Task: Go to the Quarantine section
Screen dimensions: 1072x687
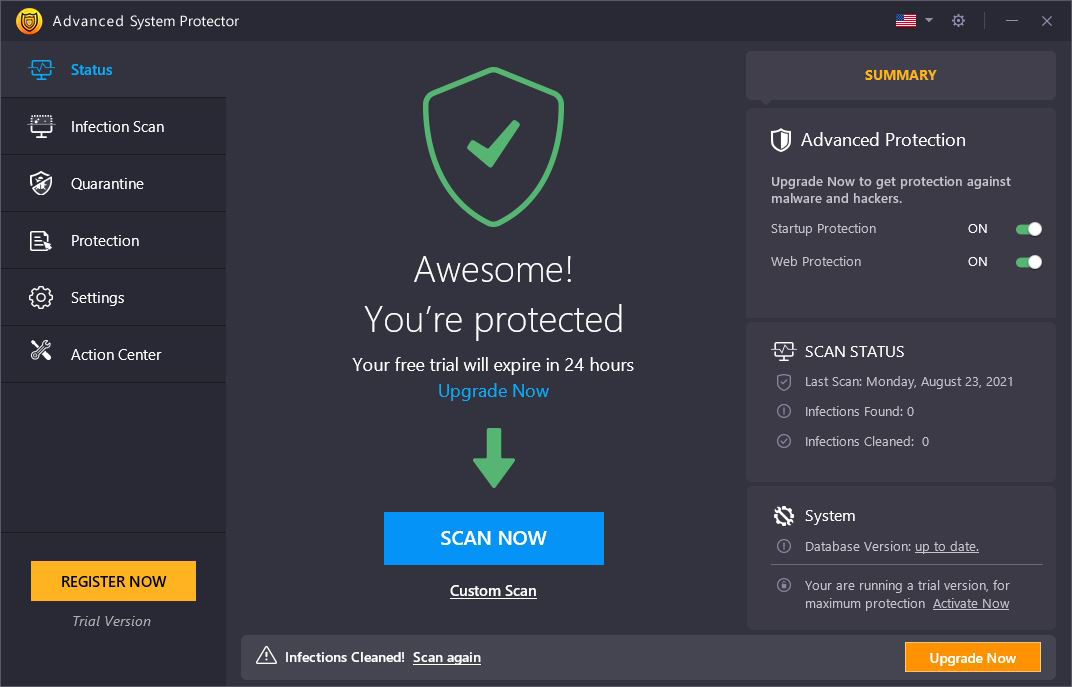Action: coord(113,183)
